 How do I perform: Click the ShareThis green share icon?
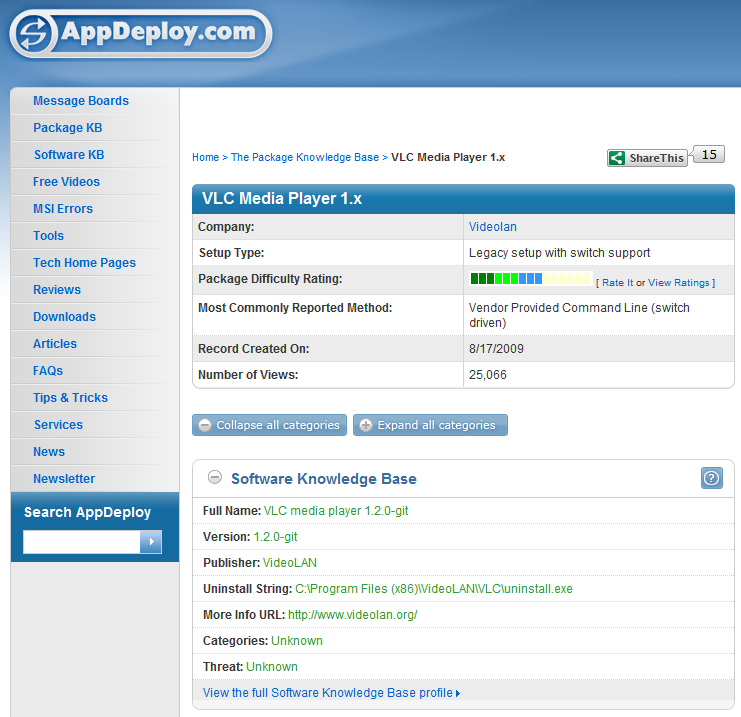coord(617,158)
